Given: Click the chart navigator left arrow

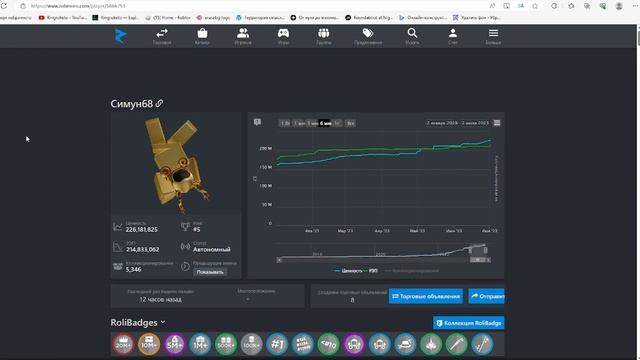Looking at the screenshot, I should coord(279,260).
